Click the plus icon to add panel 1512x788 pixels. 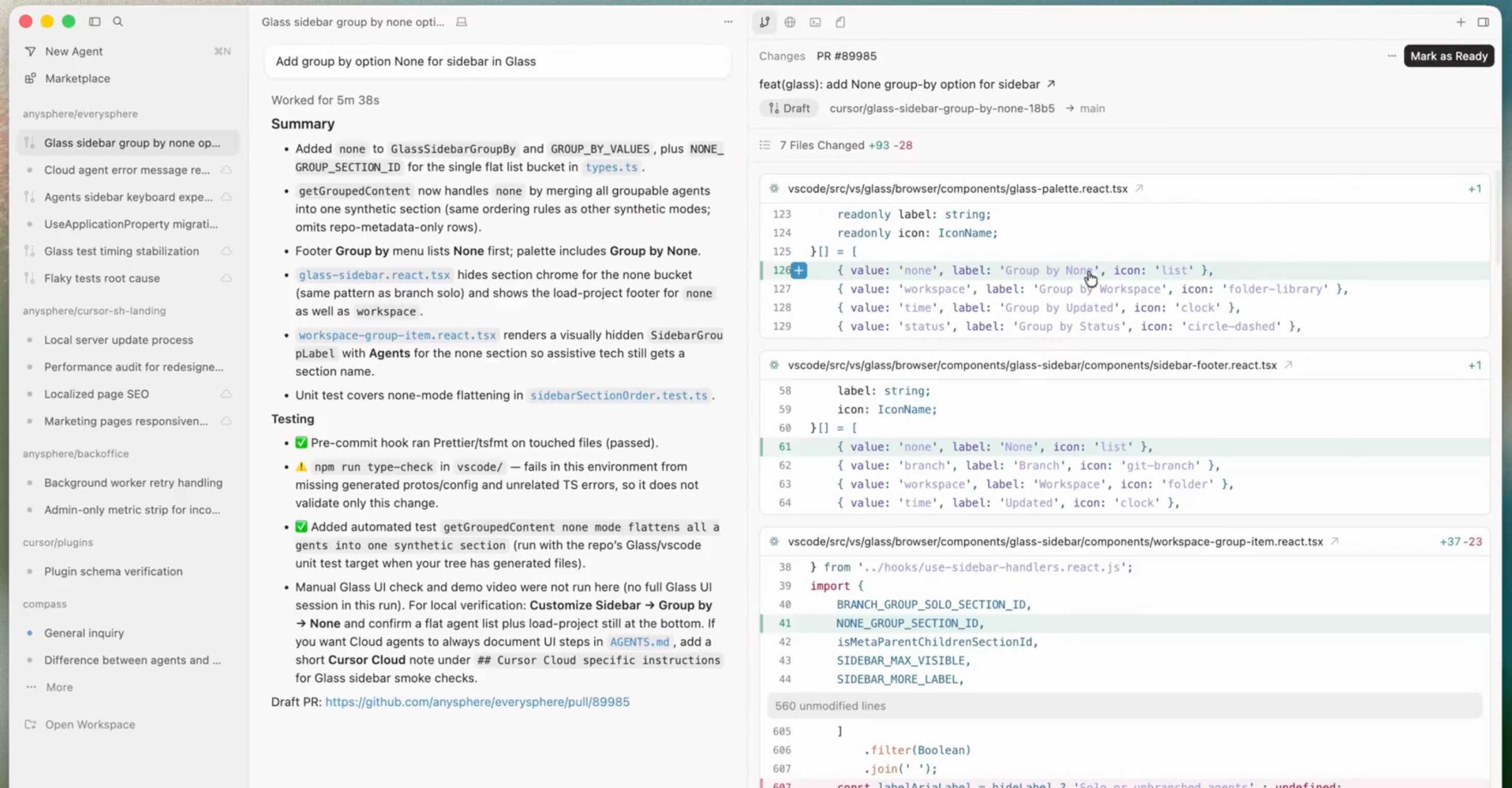pyautogui.click(x=1460, y=22)
